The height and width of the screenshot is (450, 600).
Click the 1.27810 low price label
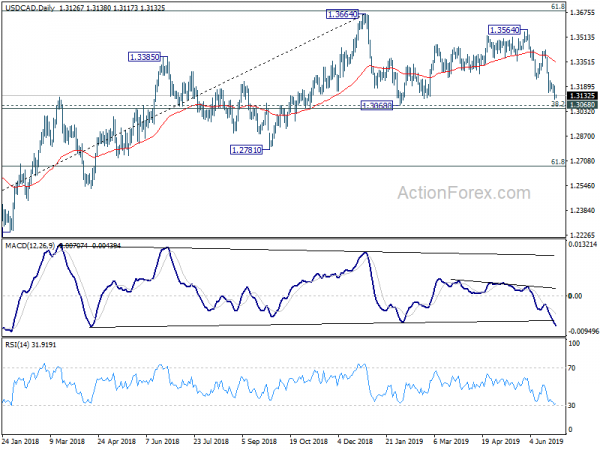point(246,150)
